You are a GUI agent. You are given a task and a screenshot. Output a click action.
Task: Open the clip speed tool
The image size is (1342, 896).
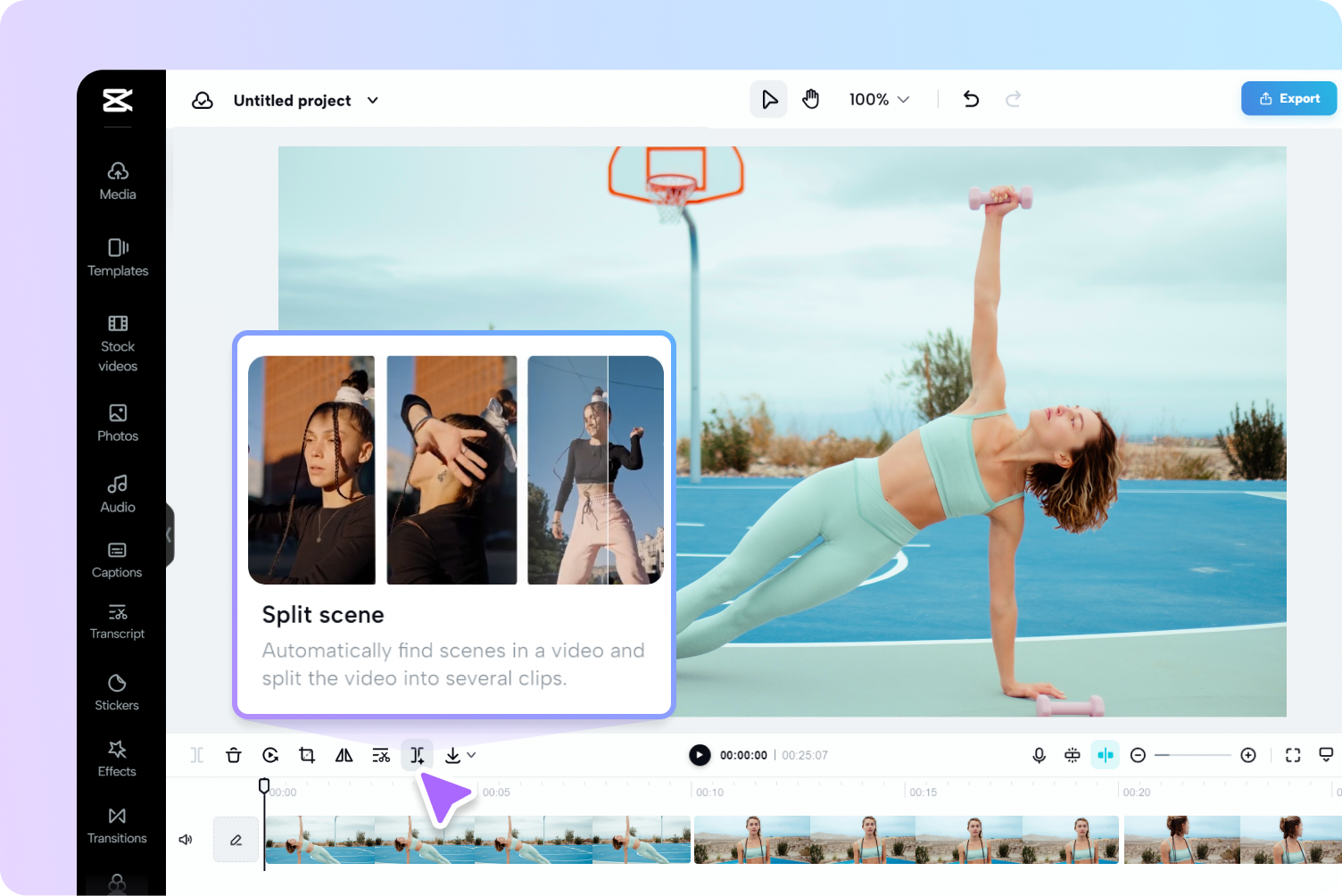click(270, 754)
